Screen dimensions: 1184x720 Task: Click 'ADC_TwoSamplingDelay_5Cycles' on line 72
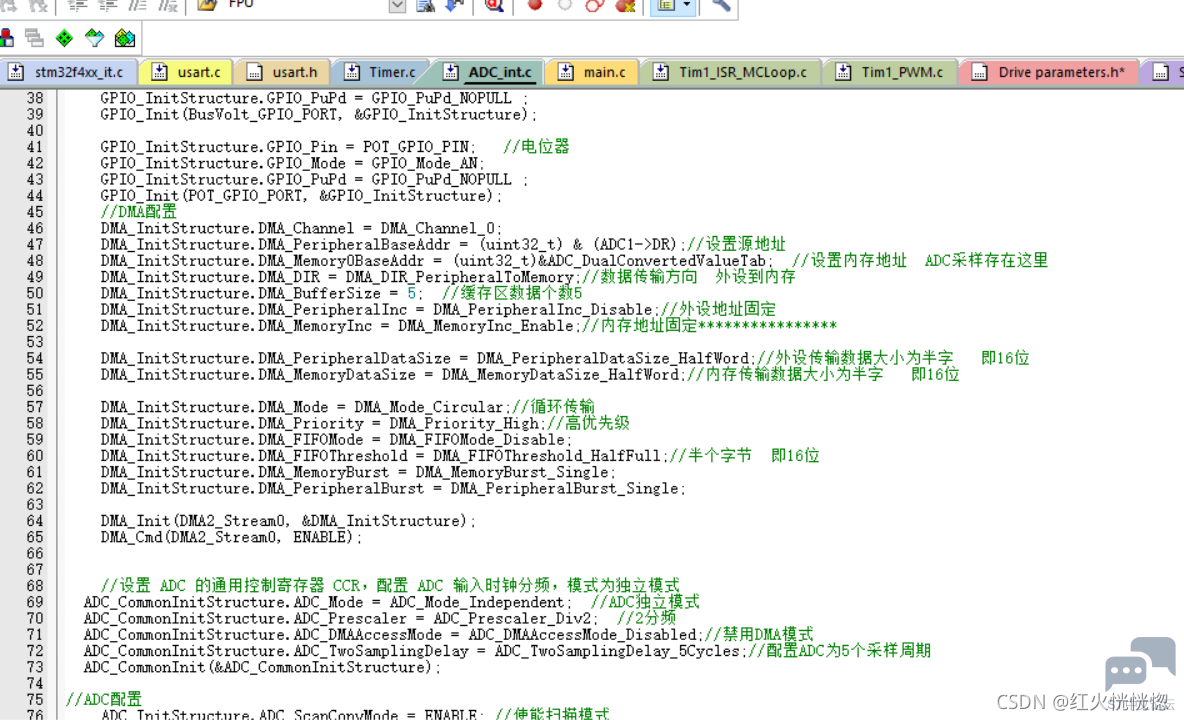(x=617, y=651)
